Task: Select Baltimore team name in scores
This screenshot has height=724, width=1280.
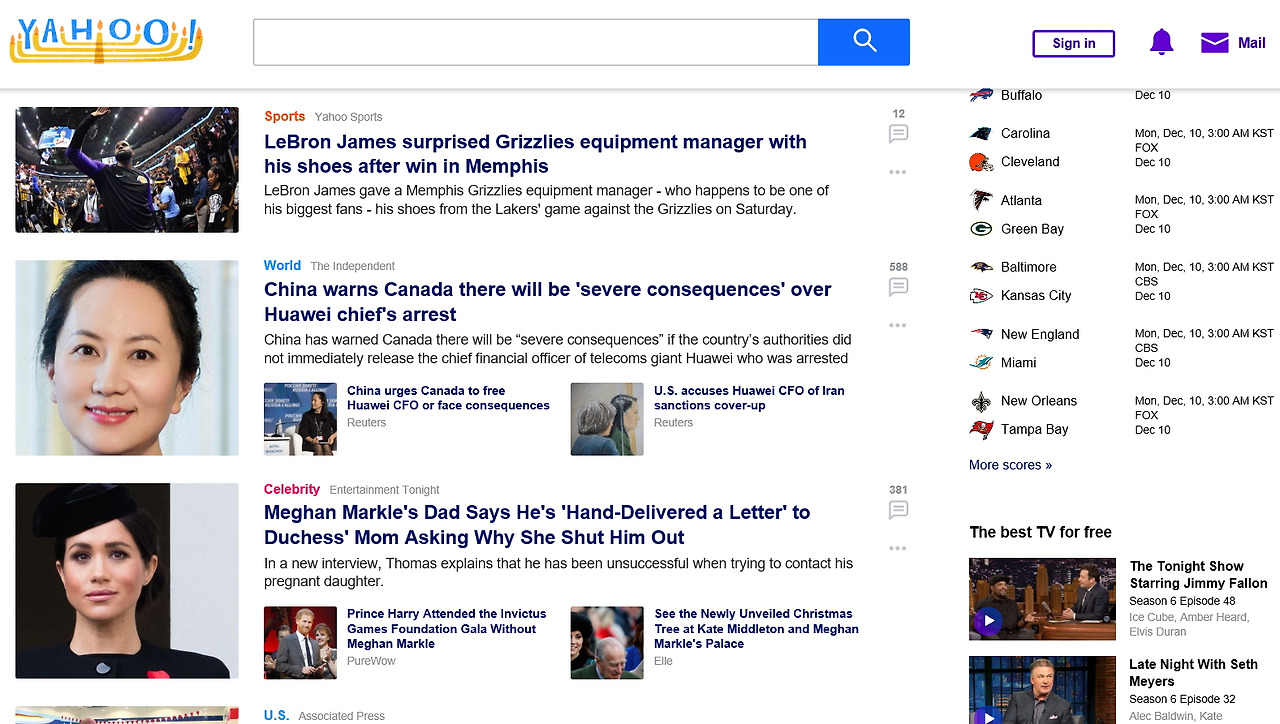Action: 1028,267
